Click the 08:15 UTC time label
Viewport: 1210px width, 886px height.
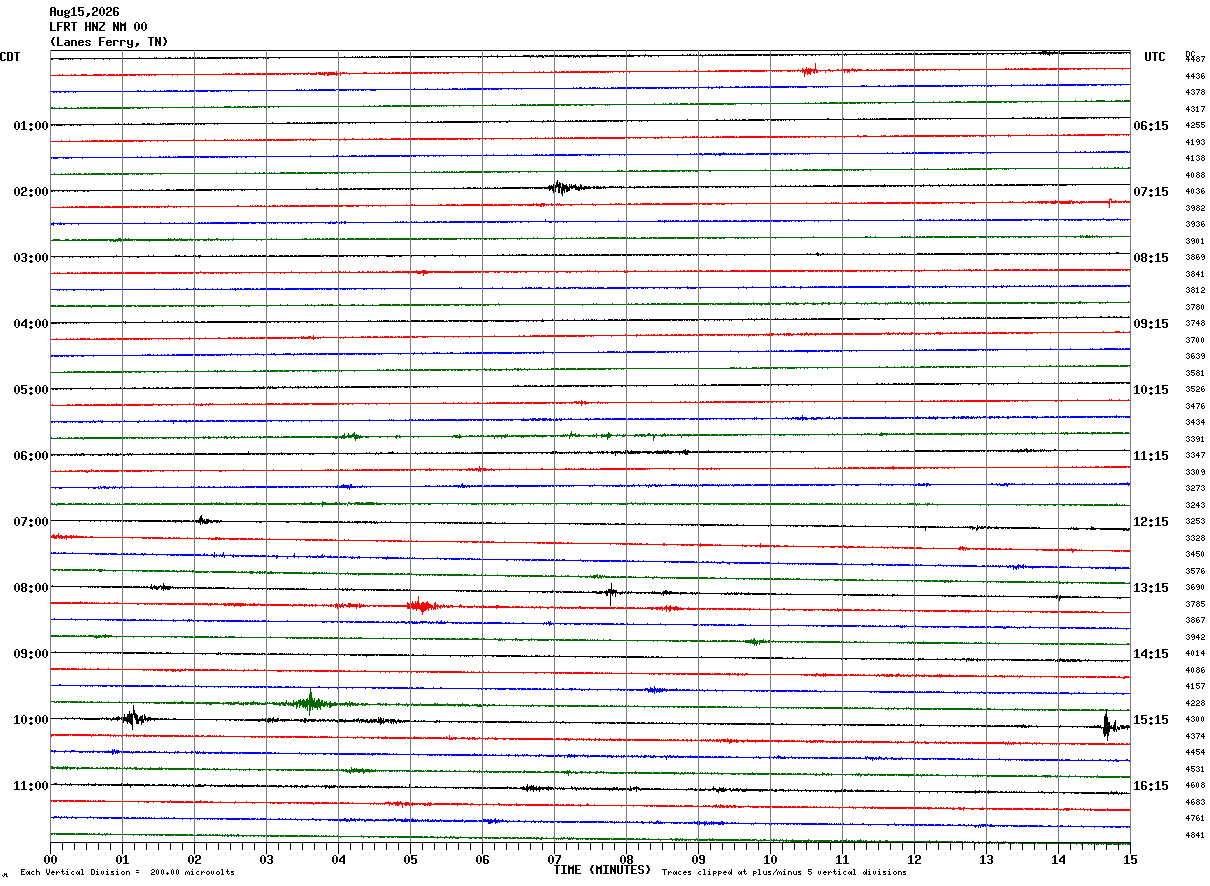1151,258
